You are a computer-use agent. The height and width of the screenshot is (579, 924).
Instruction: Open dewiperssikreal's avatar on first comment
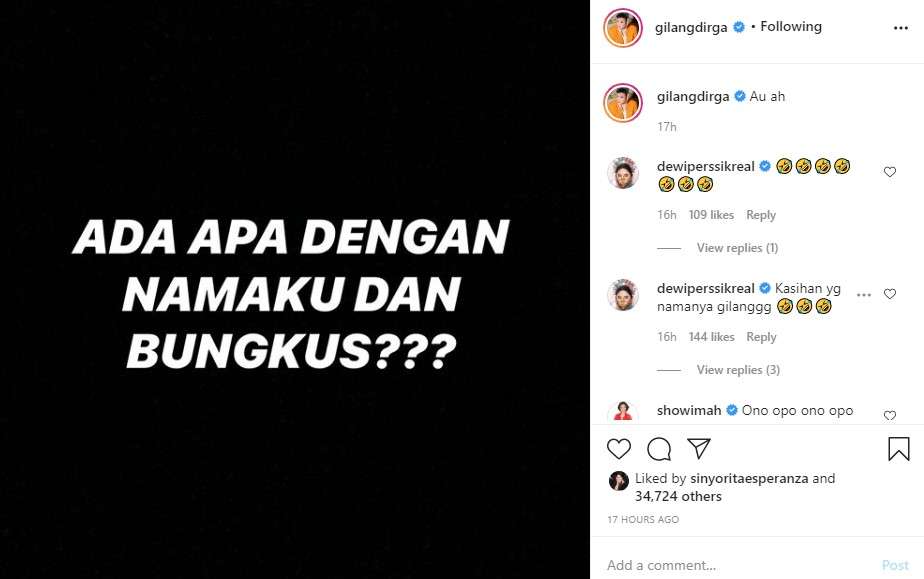[623, 173]
